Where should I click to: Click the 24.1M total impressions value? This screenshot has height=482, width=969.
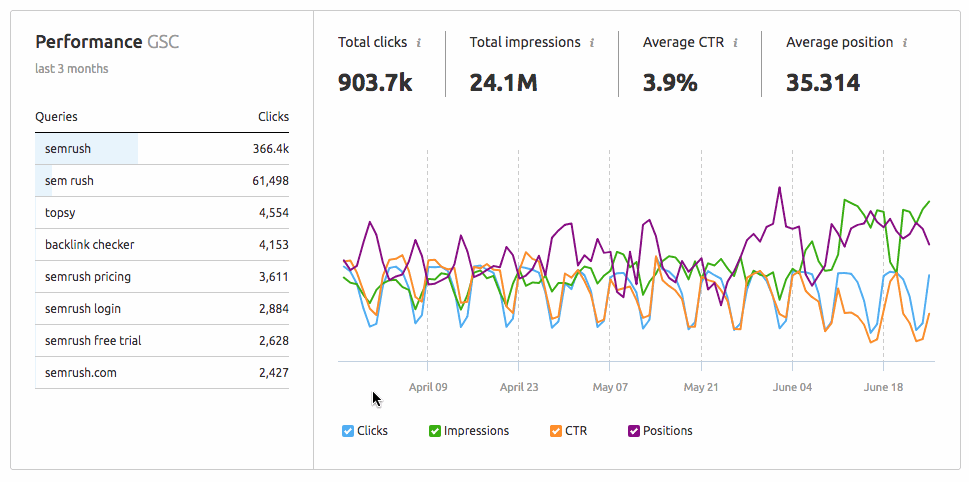pos(504,82)
